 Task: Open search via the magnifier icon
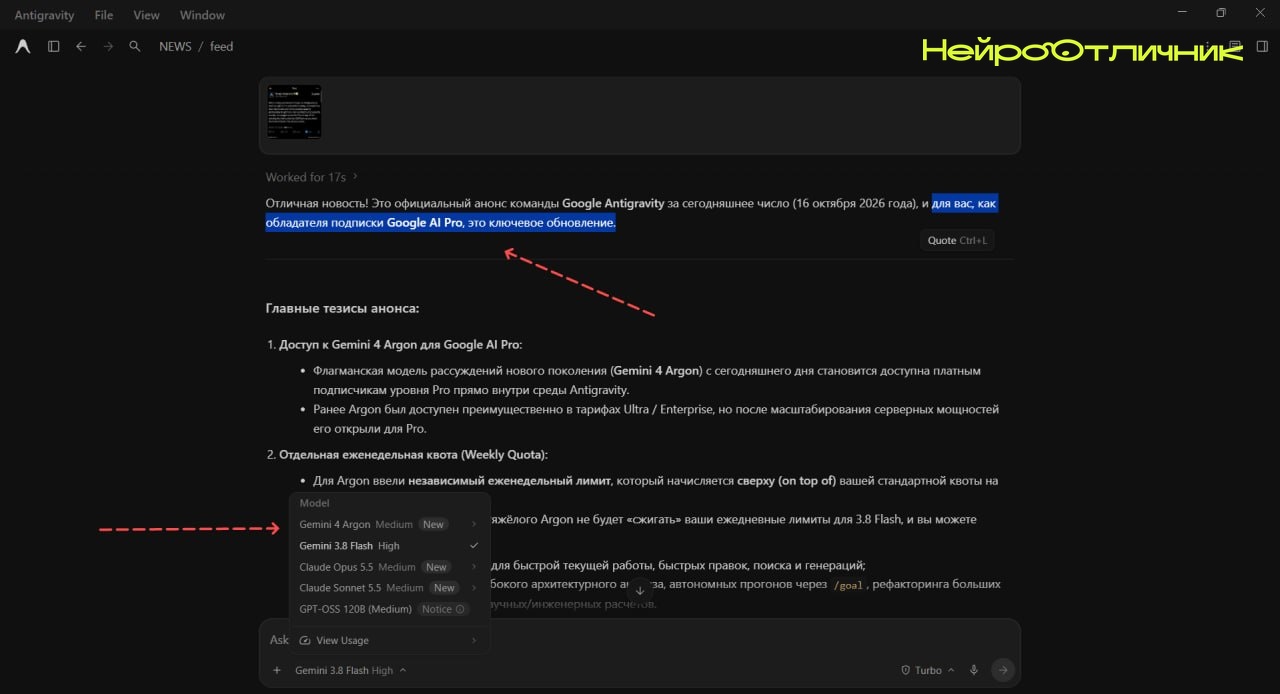tap(135, 46)
